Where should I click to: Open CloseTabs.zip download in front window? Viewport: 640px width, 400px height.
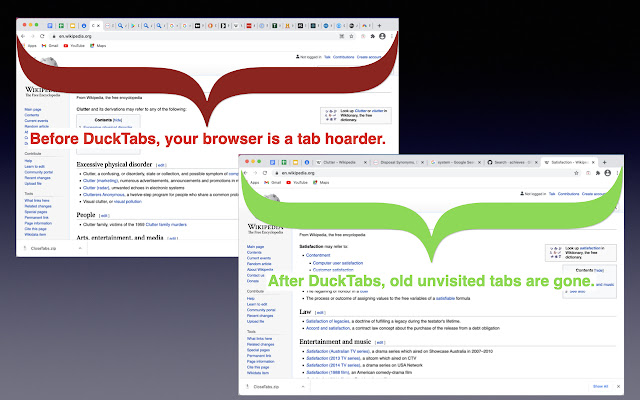[x=266, y=386]
